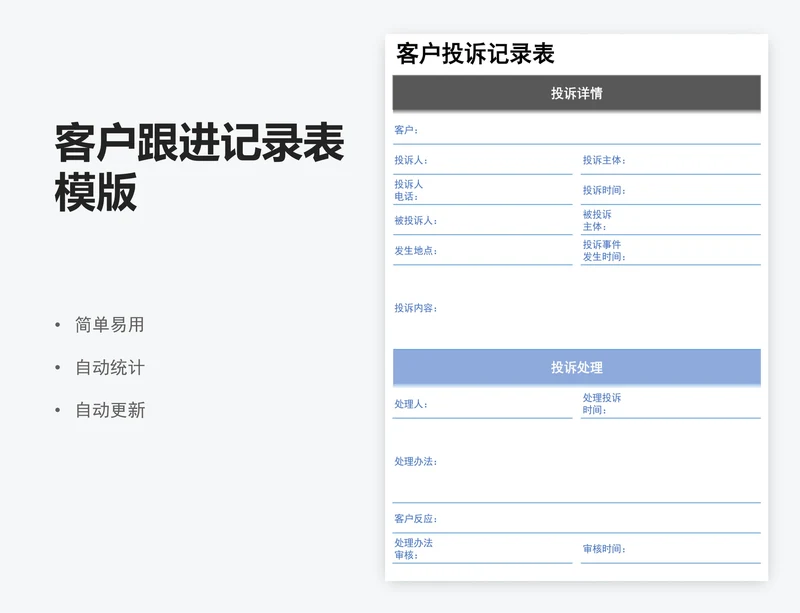The image size is (800, 613).
Task: Click the "客户反应:" field
Action: tap(577, 519)
